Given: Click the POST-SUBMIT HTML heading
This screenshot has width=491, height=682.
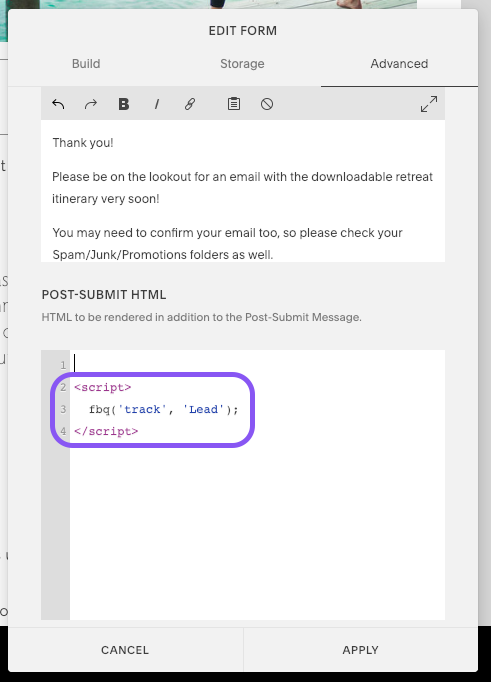Looking at the screenshot, I should tap(104, 294).
